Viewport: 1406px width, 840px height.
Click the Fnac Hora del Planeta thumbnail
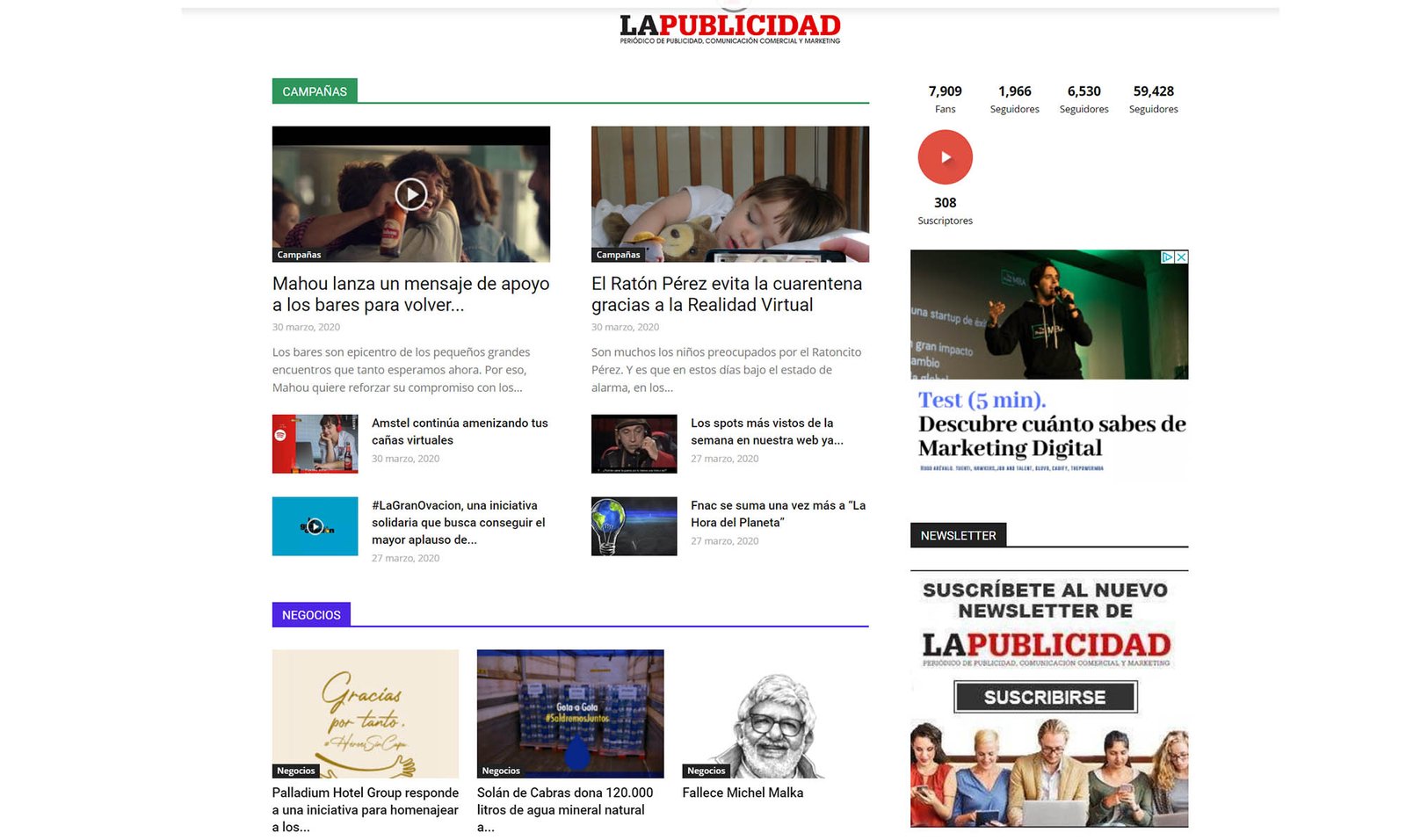pyautogui.click(x=634, y=526)
